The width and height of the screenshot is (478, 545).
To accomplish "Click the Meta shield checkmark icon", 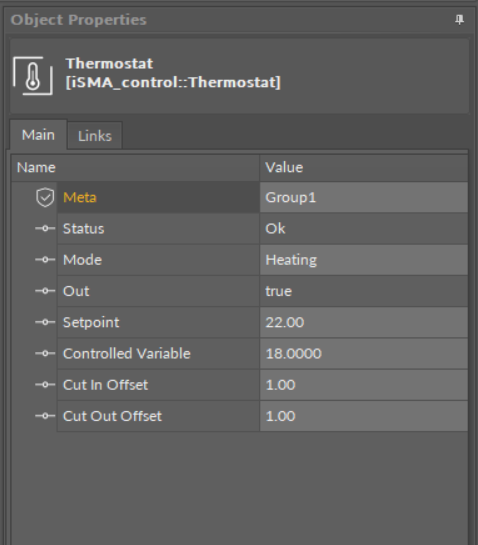I will tap(45, 197).
